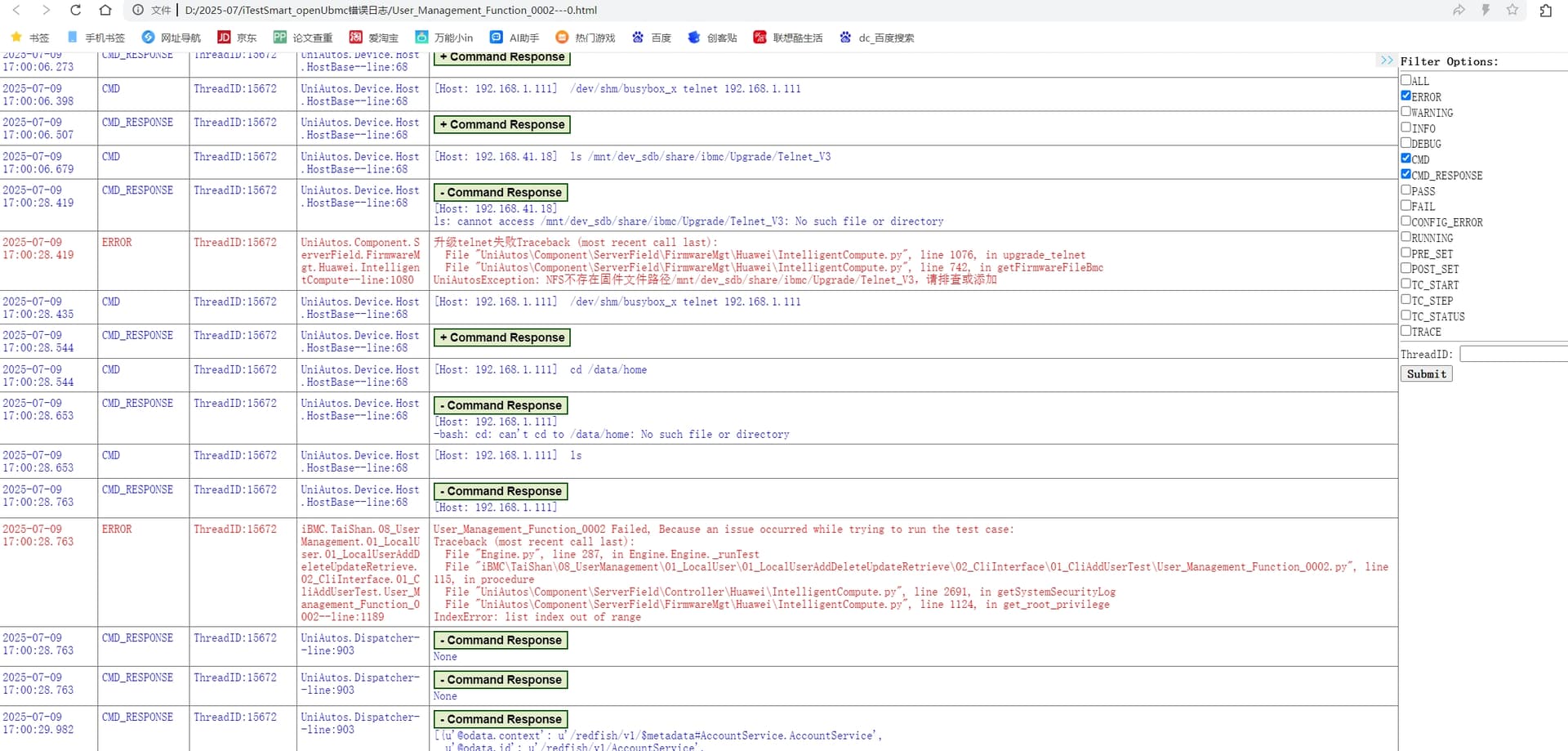Screen dimensions: 1568x751
Task: Enable the POST_SET filter checkbox
Action: (1405, 269)
